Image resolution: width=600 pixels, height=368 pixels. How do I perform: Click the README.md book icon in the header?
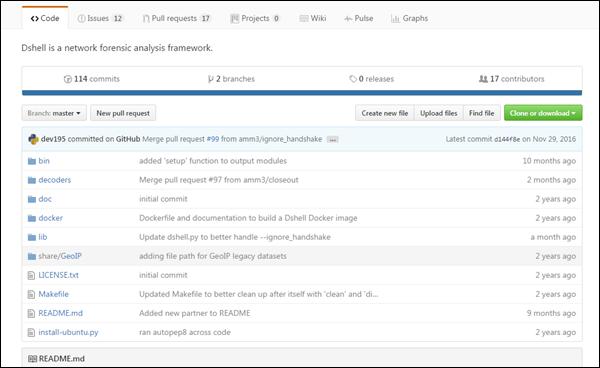tap(33, 359)
